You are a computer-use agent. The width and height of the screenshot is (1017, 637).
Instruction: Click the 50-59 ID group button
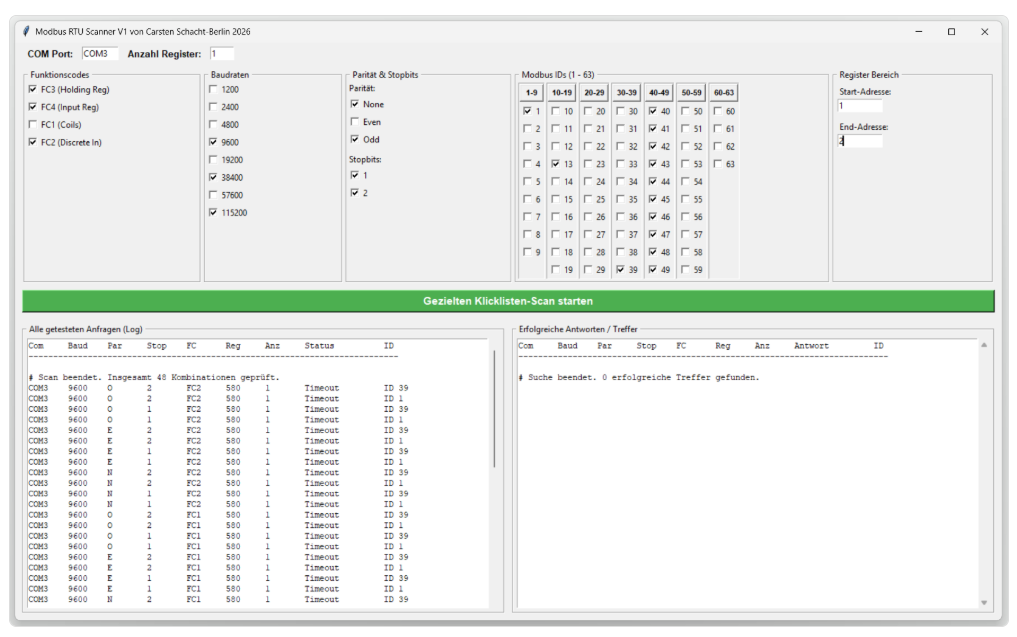coord(691,93)
